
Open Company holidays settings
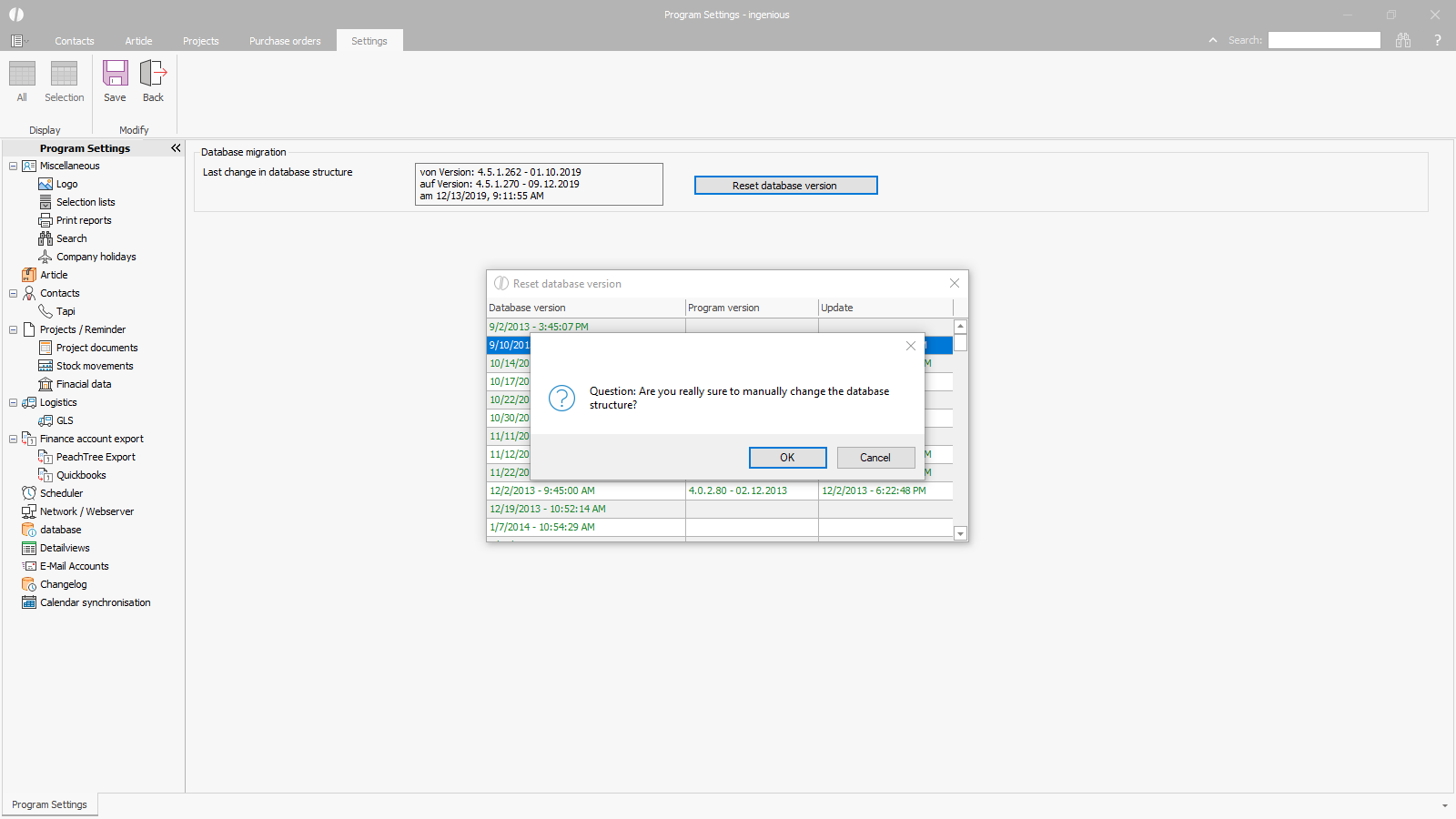click(x=96, y=257)
